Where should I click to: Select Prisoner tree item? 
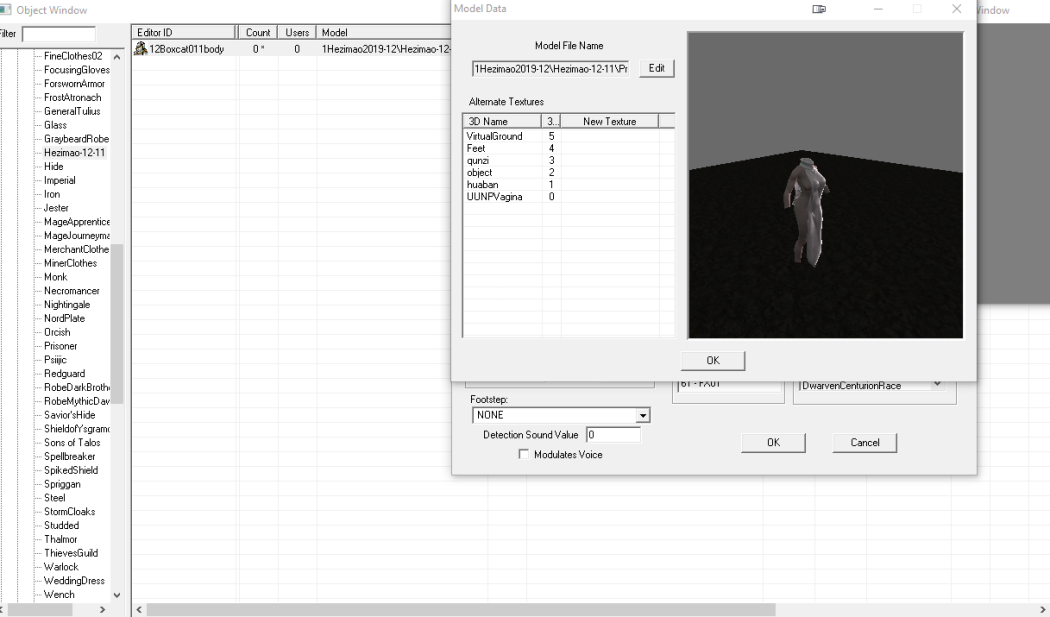tap(60, 346)
